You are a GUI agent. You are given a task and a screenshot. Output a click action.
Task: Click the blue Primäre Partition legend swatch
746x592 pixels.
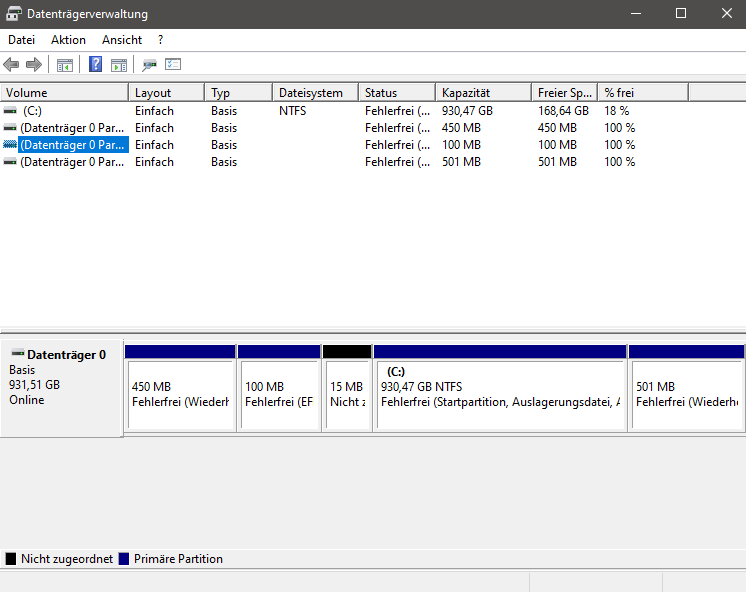(x=124, y=559)
